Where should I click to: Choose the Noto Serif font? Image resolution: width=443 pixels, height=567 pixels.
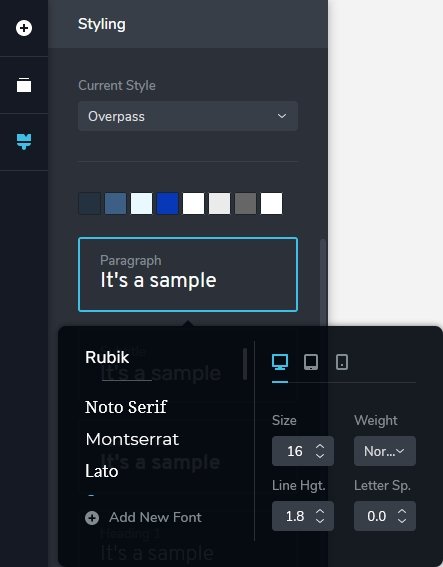[126, 407]
